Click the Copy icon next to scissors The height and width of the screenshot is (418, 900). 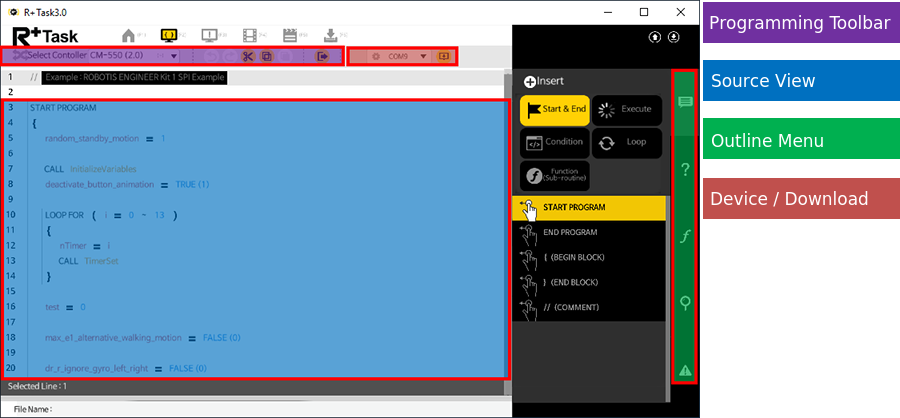click(266, 56)
